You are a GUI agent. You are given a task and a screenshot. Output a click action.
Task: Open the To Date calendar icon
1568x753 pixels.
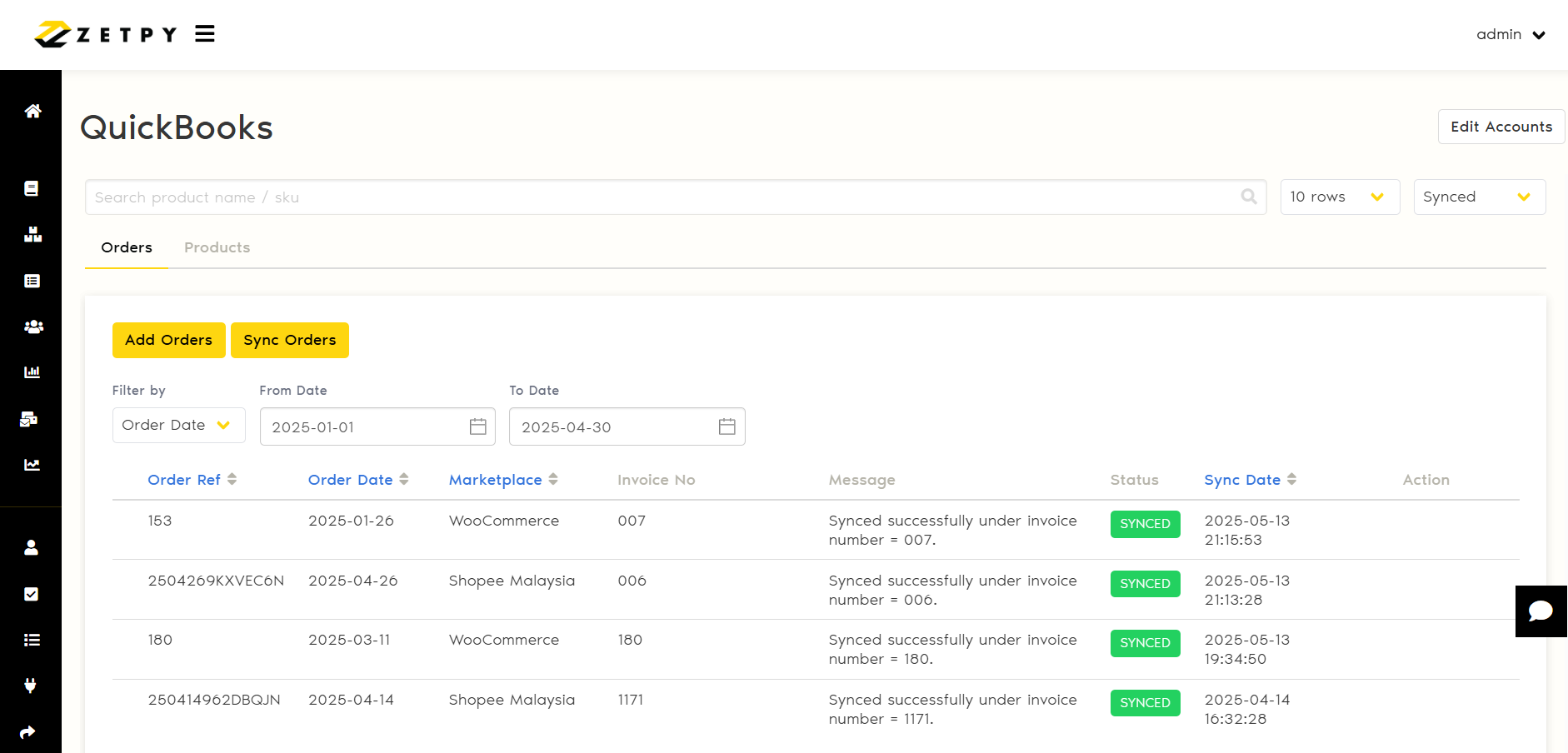tap(727, 426)
